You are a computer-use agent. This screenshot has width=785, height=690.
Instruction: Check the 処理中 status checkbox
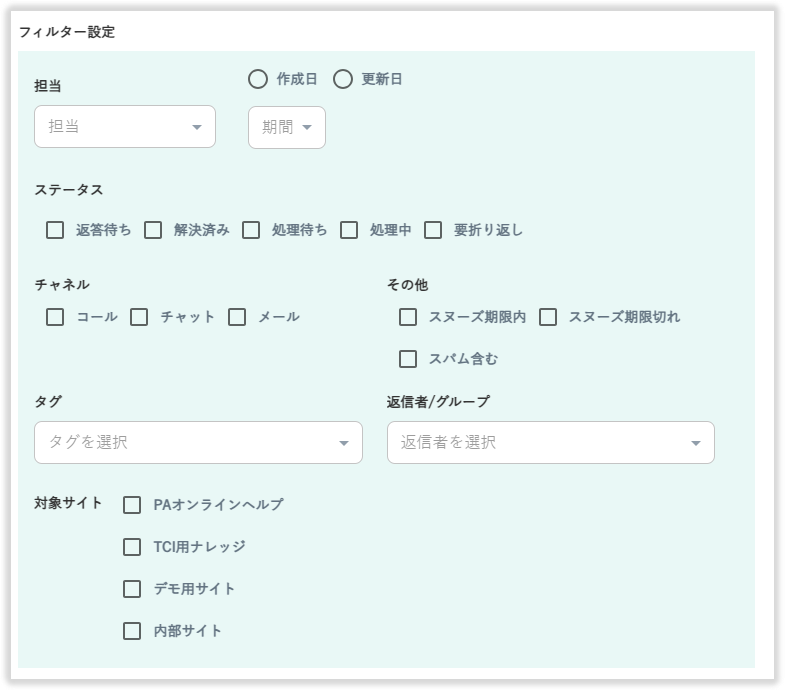pos(349,230)
